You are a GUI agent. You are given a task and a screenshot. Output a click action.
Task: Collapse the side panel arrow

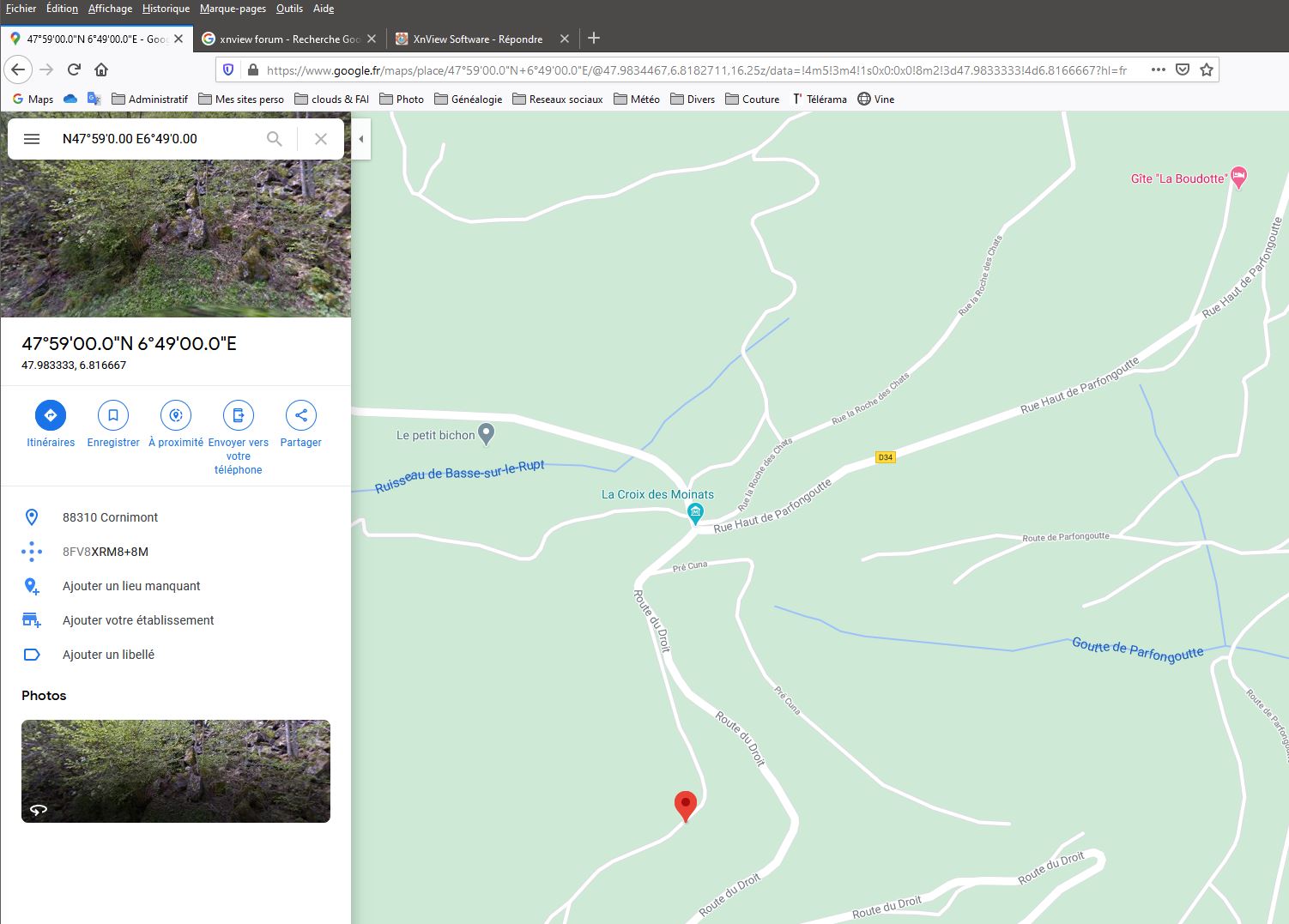(361, 139)
